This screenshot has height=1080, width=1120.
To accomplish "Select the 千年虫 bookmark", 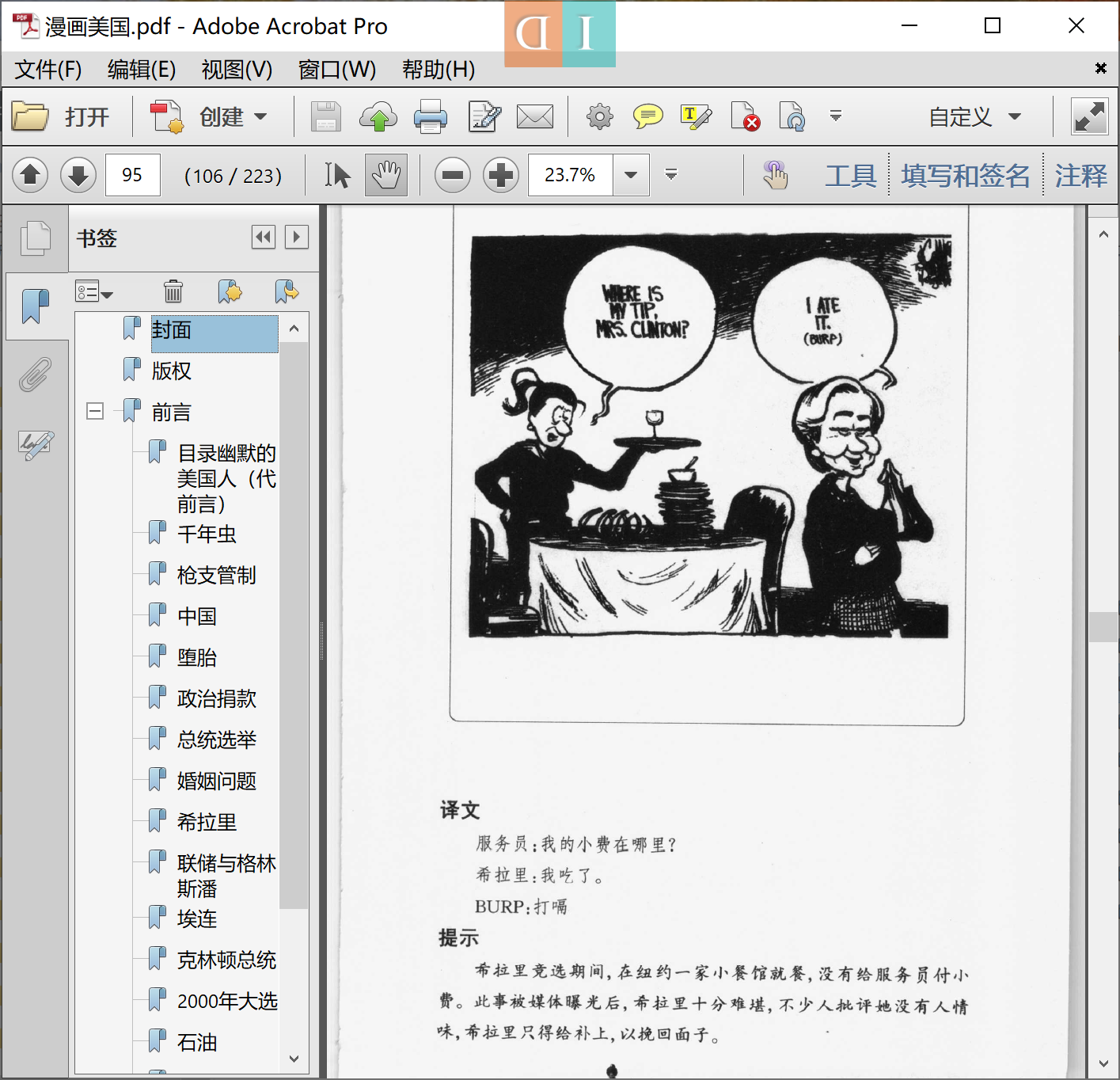I will point(207,534).
